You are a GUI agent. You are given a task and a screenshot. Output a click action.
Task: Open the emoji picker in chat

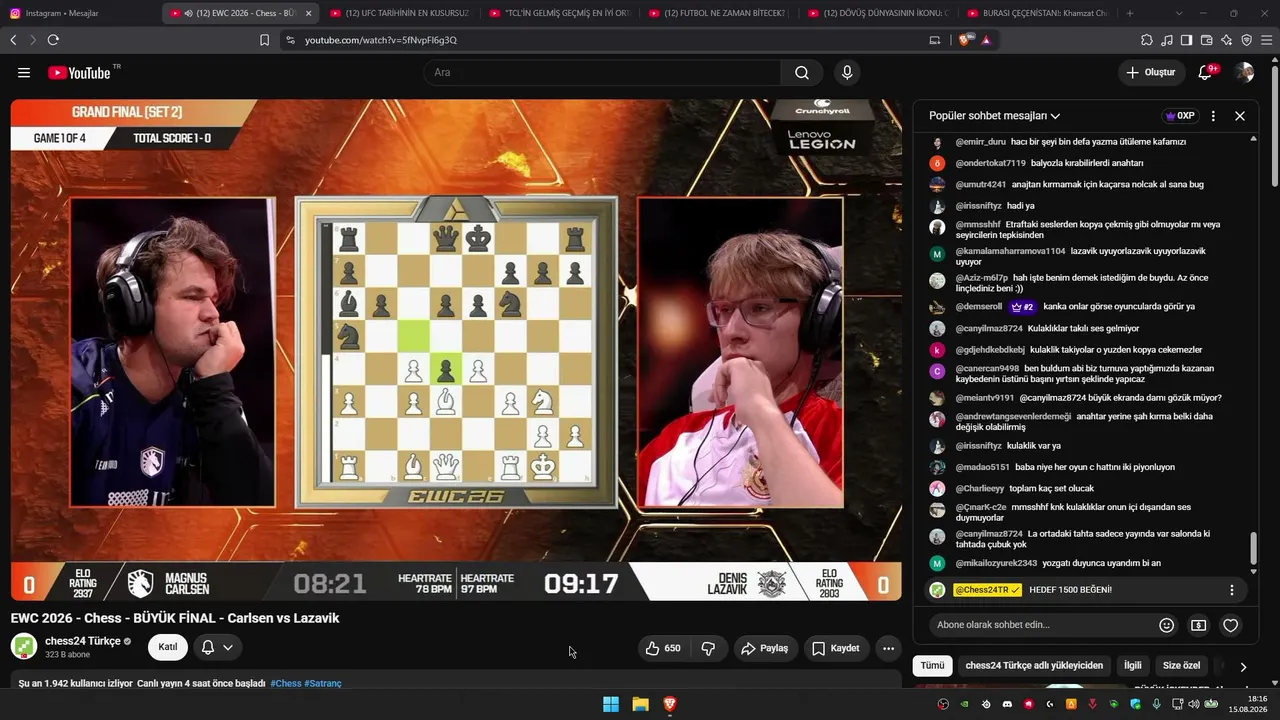coord(1166,625)
